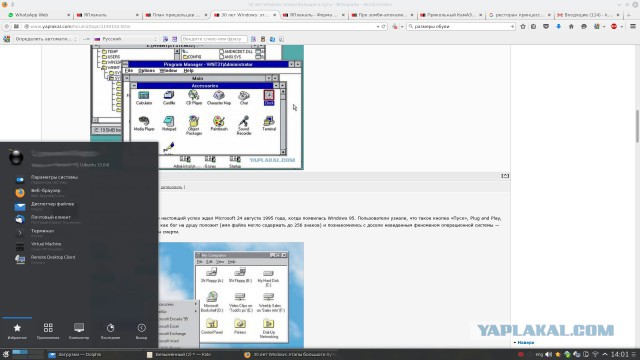Open dropdown arrow next to Adblock Plus icon
Image resolution: width=640 pixels, height=360 pixels.
click(x=621, y=27)
